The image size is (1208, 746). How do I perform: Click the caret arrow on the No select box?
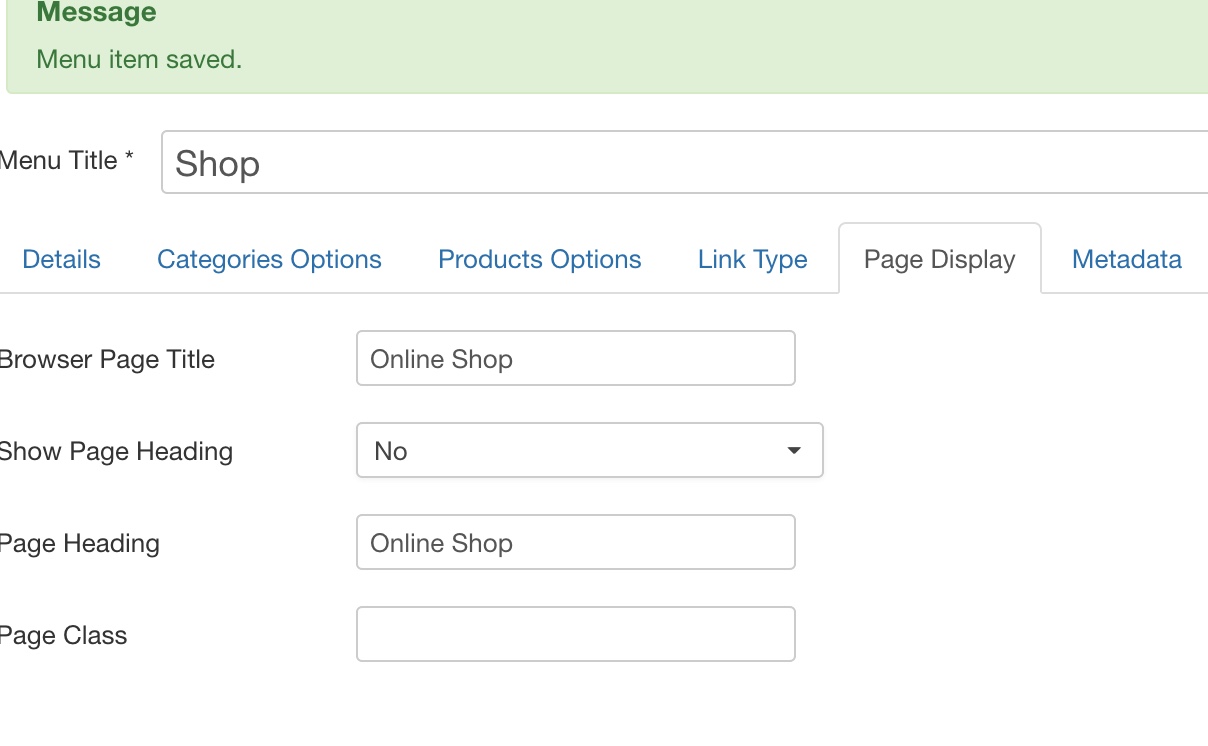pyautogui.click(x=794, y=451)
